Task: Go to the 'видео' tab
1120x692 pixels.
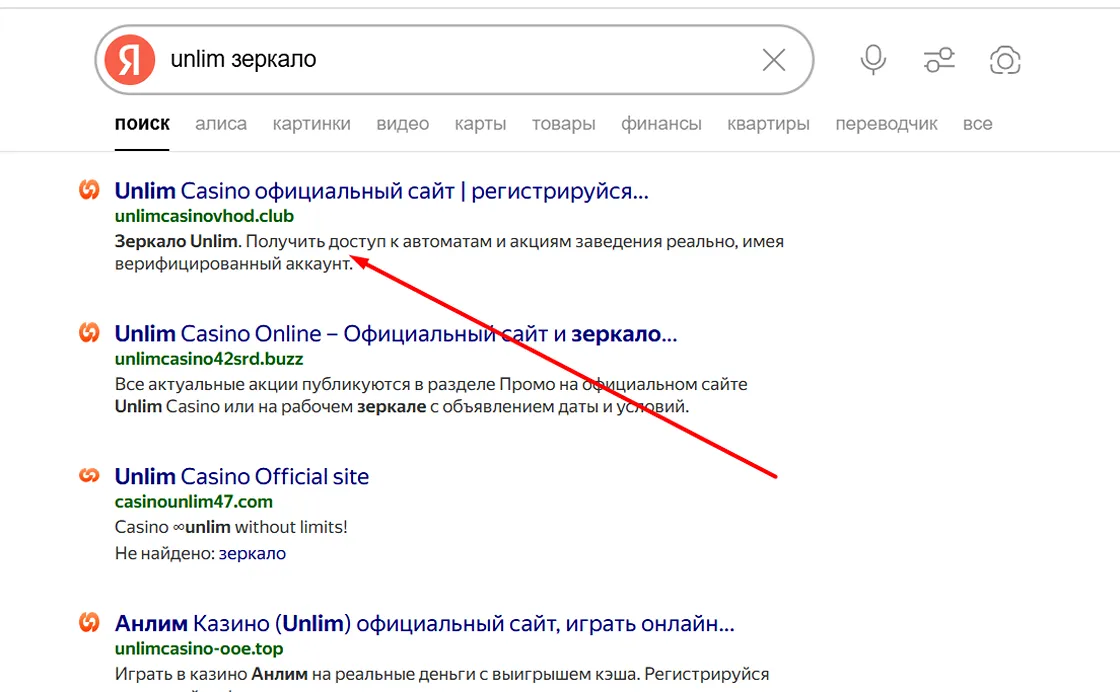Action: click(x=403, y=124)
